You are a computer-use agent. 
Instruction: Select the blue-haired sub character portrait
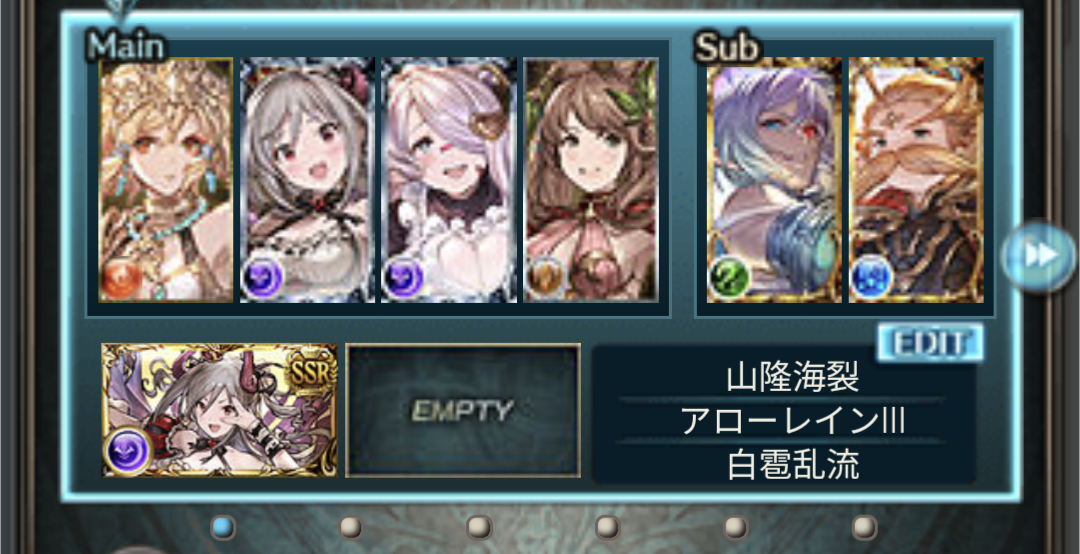click(775, 180)
